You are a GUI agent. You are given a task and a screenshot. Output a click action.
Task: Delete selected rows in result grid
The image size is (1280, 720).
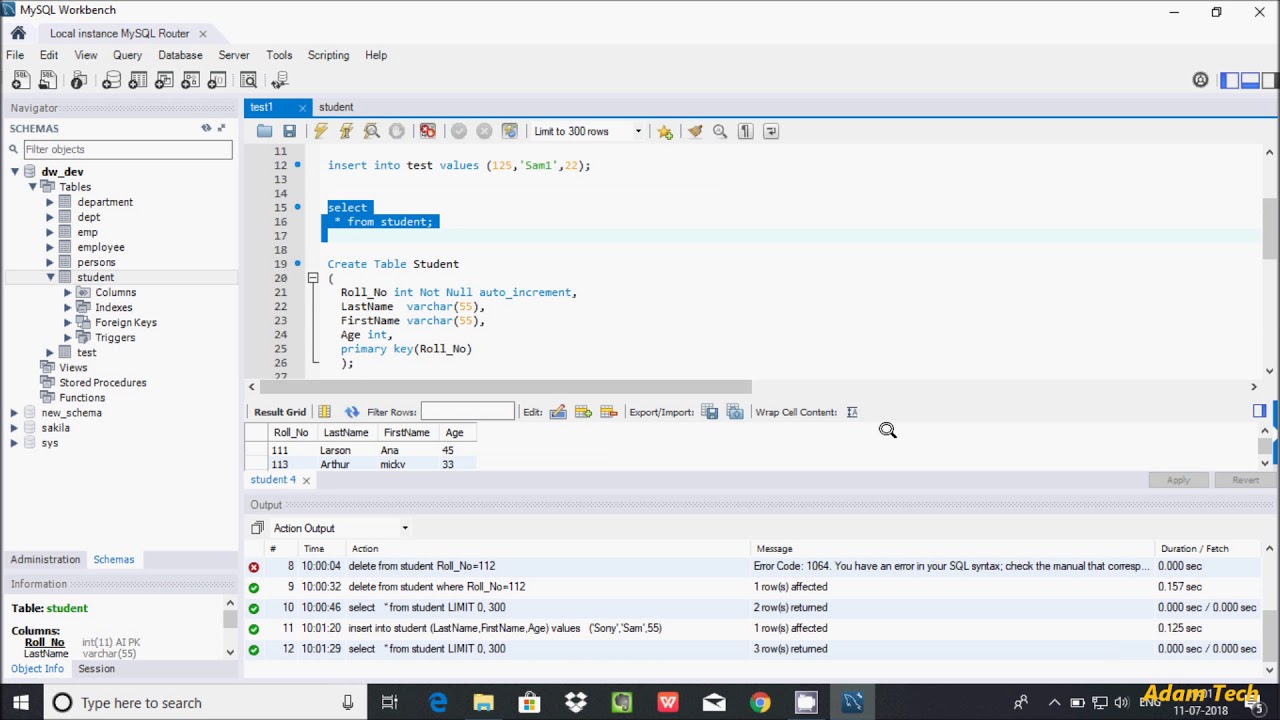click(x=608, y=412)
